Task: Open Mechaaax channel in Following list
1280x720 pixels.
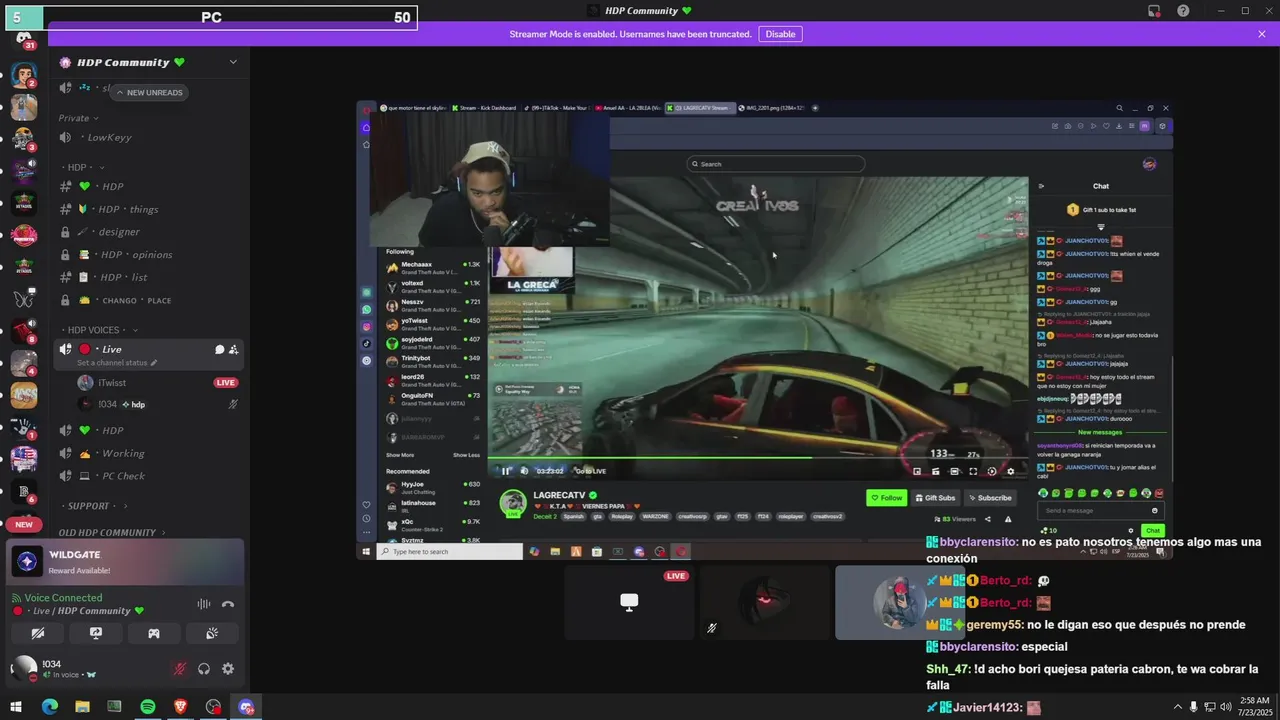Action: click(433, 267)
